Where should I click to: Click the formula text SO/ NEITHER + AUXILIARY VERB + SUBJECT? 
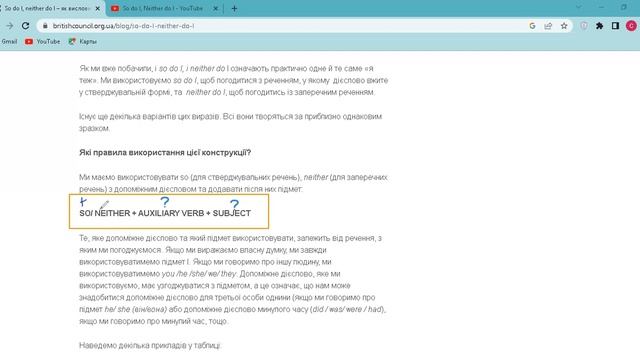click(165, 213)
